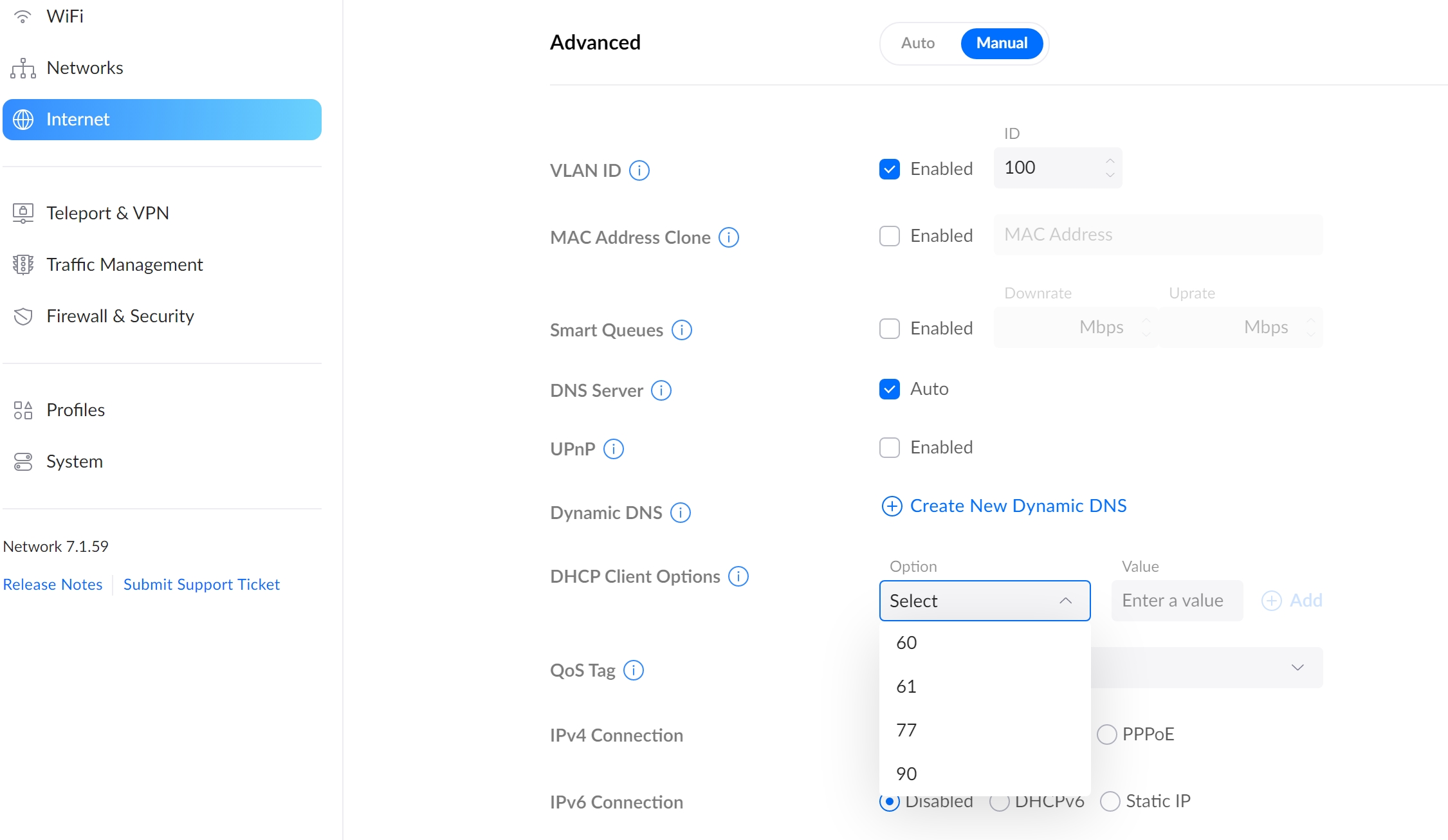Increase VLAN ID with the stepper up arrow

1110,161
